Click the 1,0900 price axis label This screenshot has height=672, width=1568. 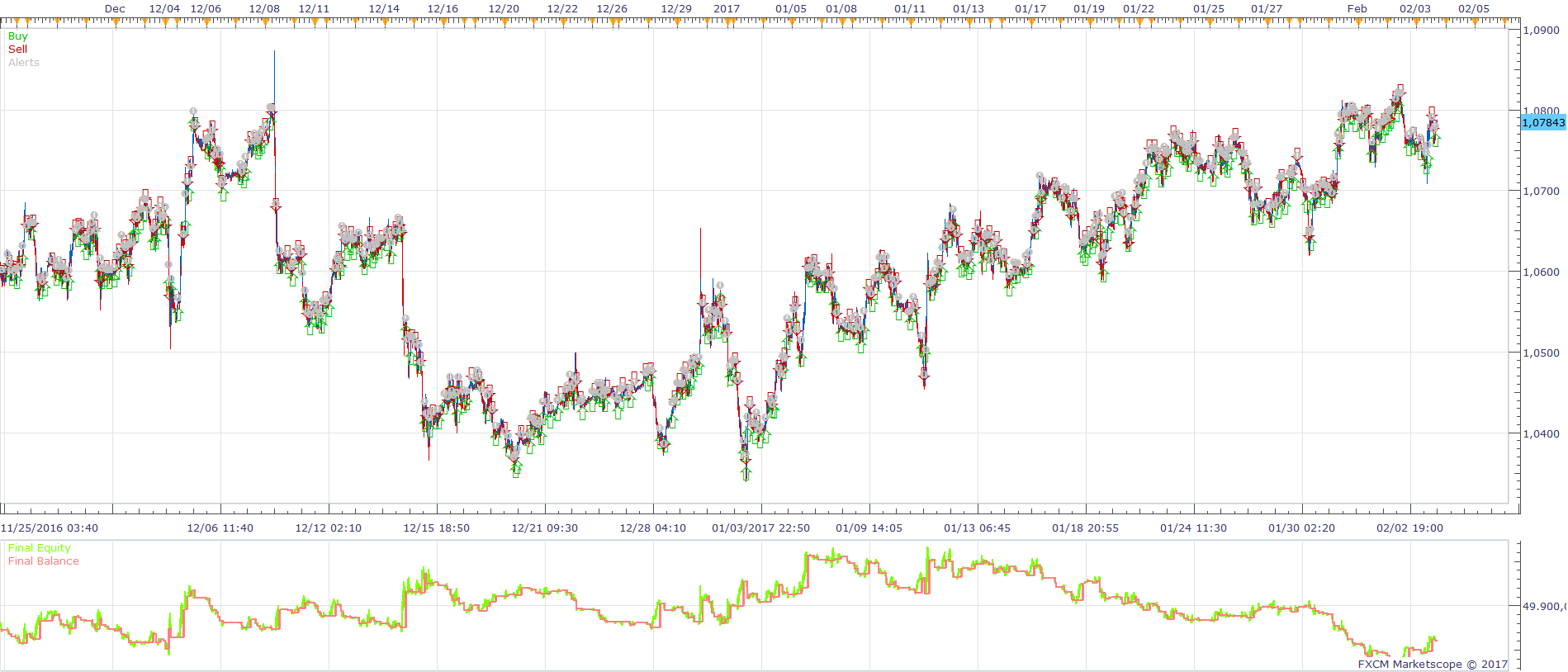pos(1542,31)
